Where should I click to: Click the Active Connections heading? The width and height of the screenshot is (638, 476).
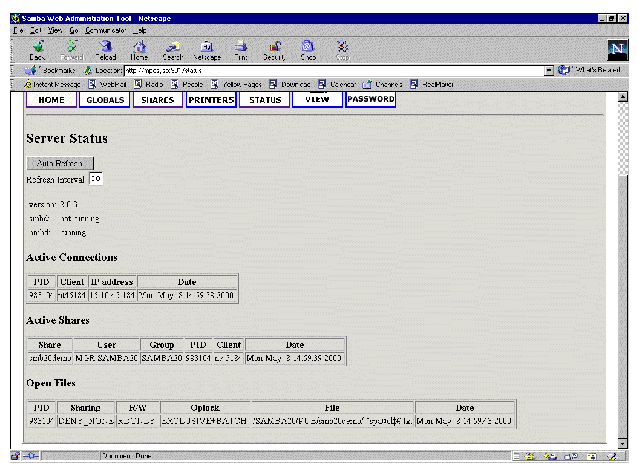(x=72, y=258)
